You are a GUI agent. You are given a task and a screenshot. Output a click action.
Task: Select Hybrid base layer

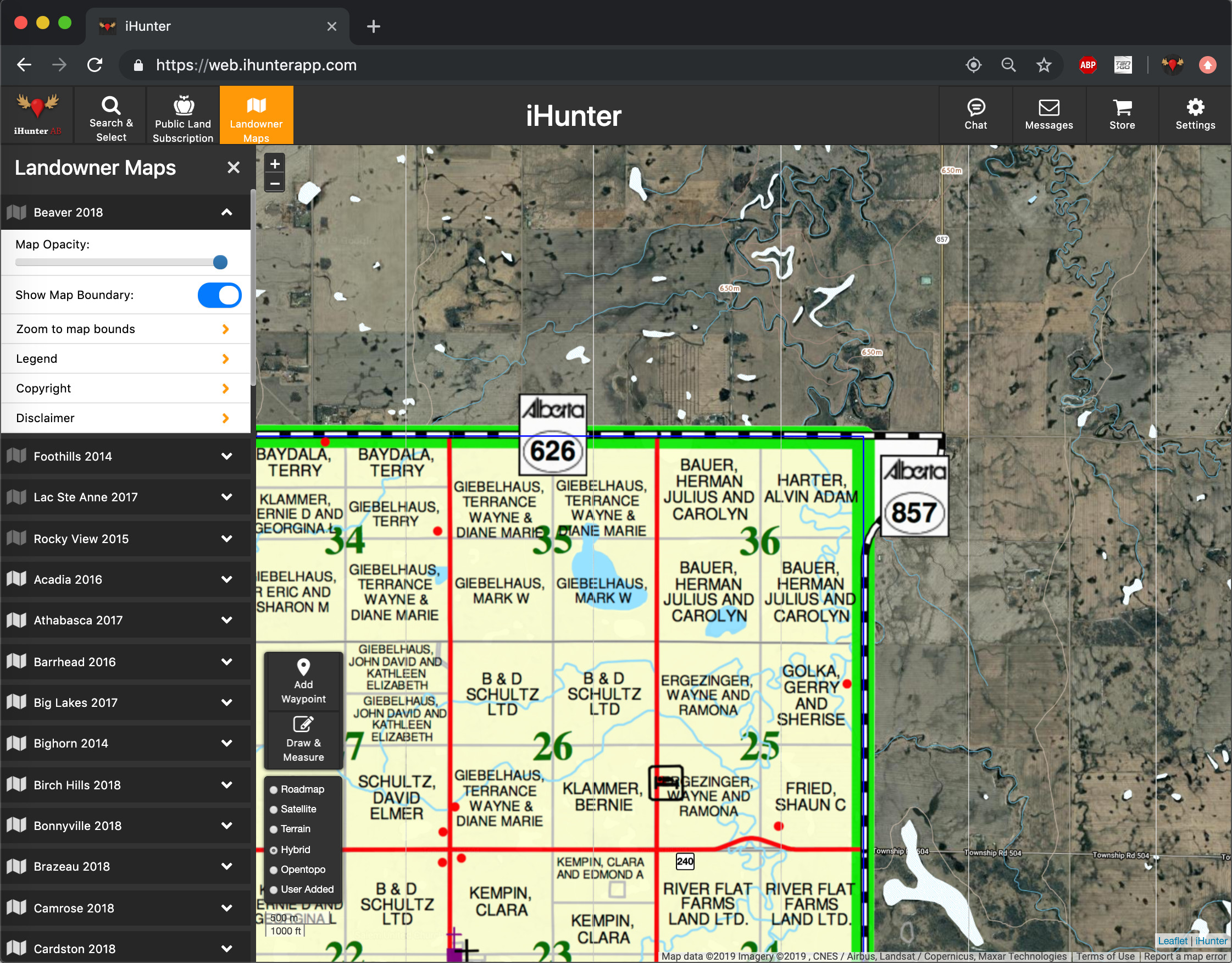click(274, 850)
